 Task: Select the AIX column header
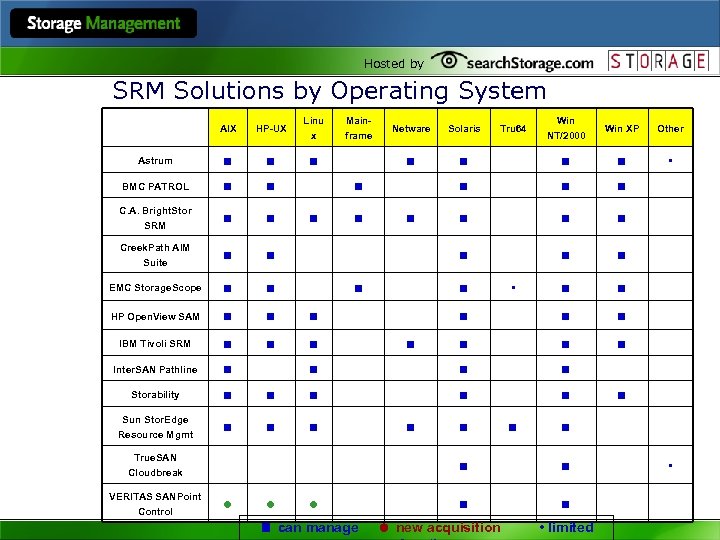click(228, 128)
